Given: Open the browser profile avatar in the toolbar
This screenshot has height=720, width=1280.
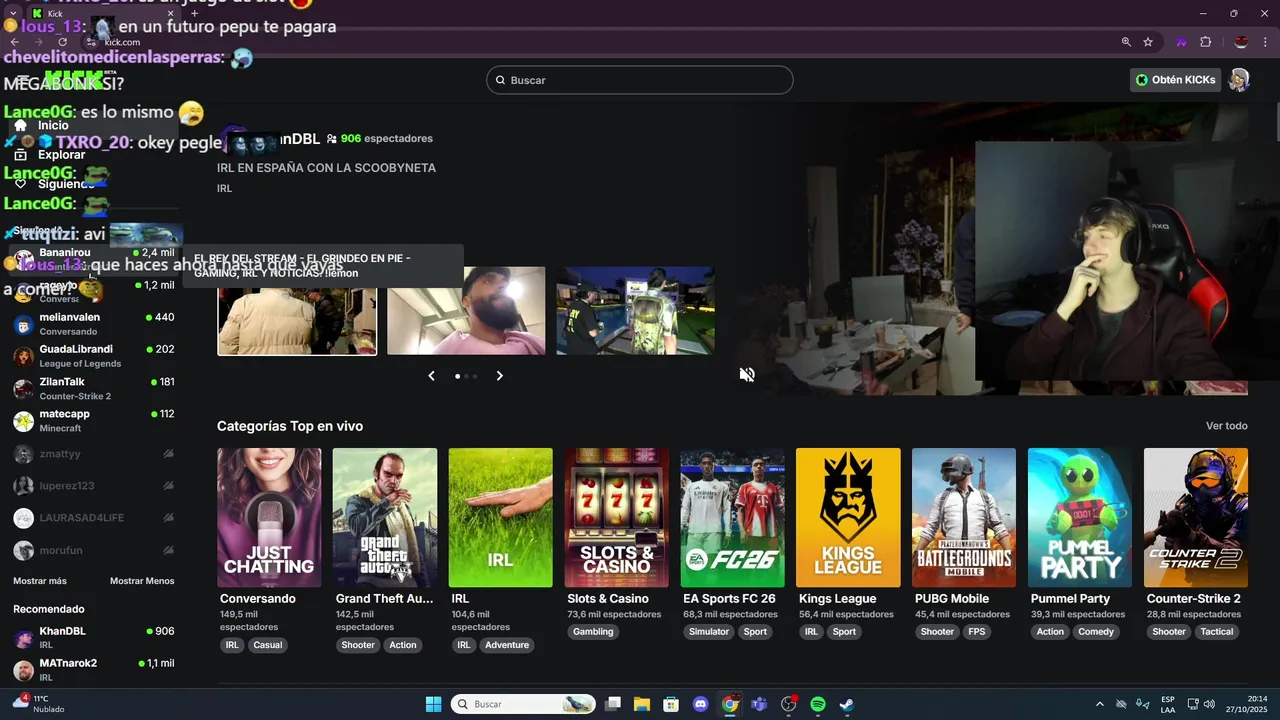Looking at the screenshot, I should [1241, 42].
